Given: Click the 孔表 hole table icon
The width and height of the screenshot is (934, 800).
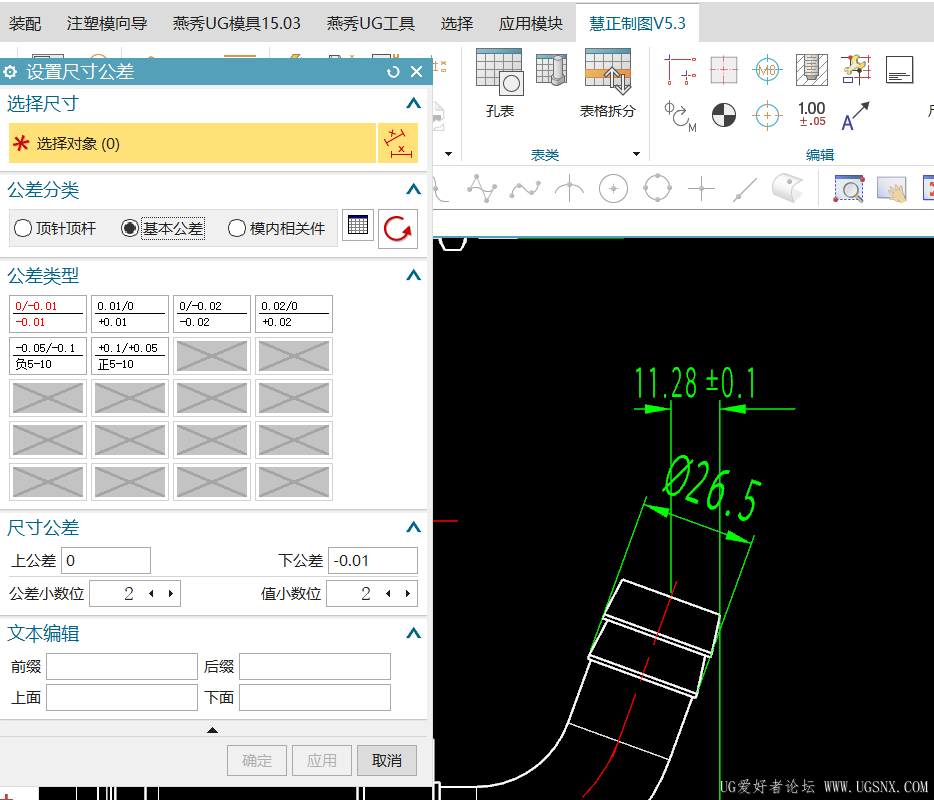Looking at the screenshot, I should point(499,74).
